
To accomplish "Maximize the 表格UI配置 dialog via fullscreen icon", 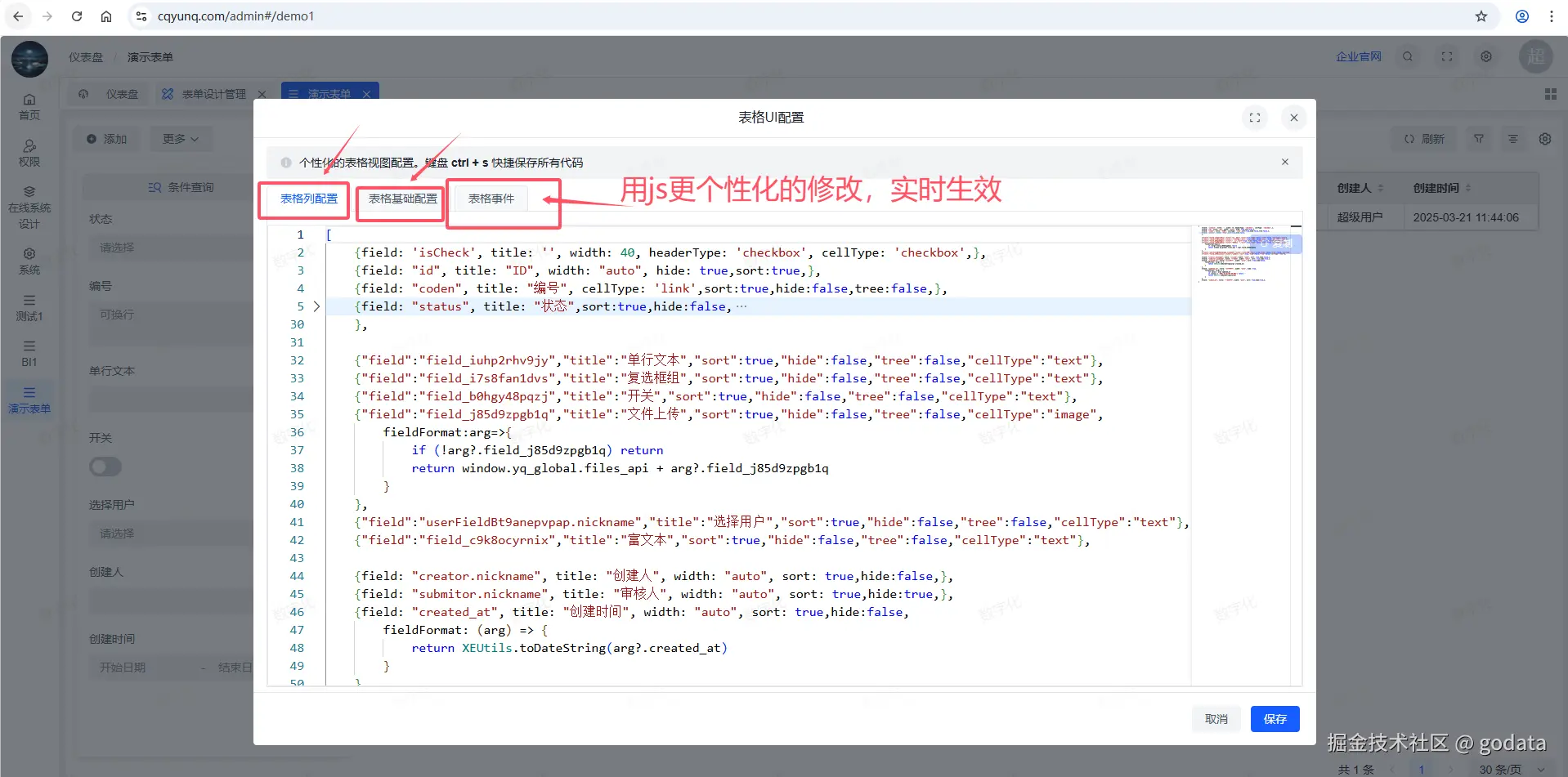I will (x=1256, y=118).
